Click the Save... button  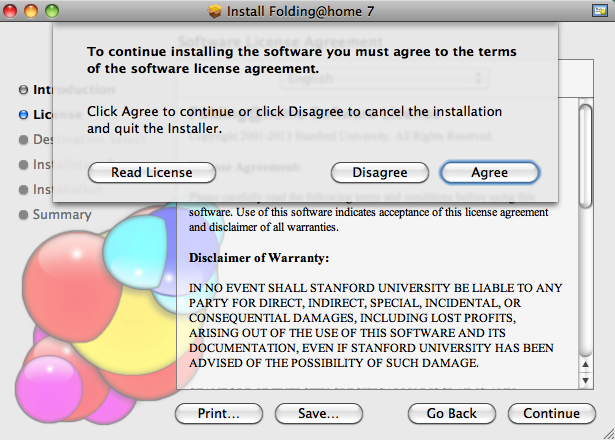(318, 413)
